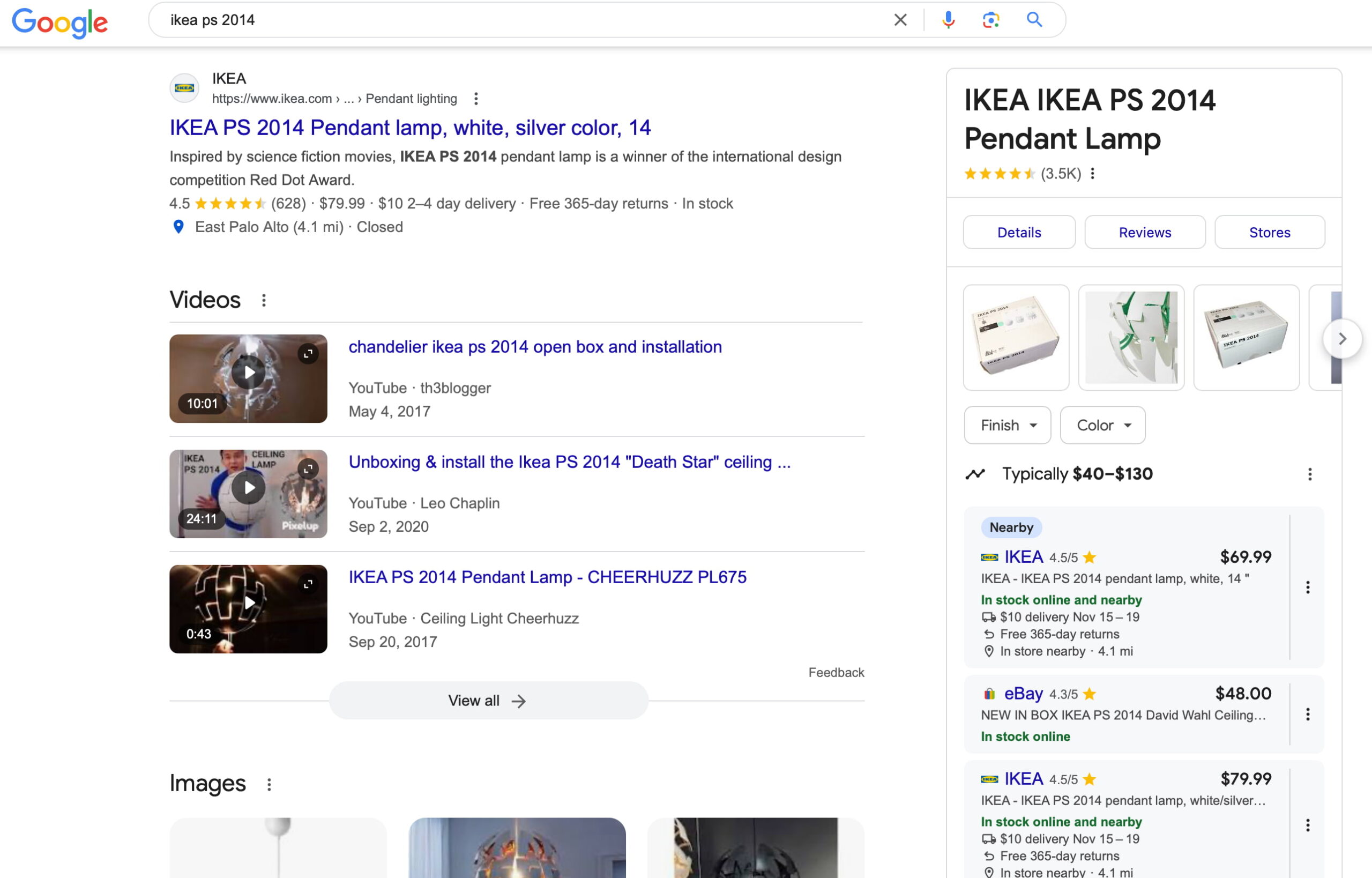Click the Nearby badge on IKEA offer
This screenshot has width=1372, height=878.
1011,527
